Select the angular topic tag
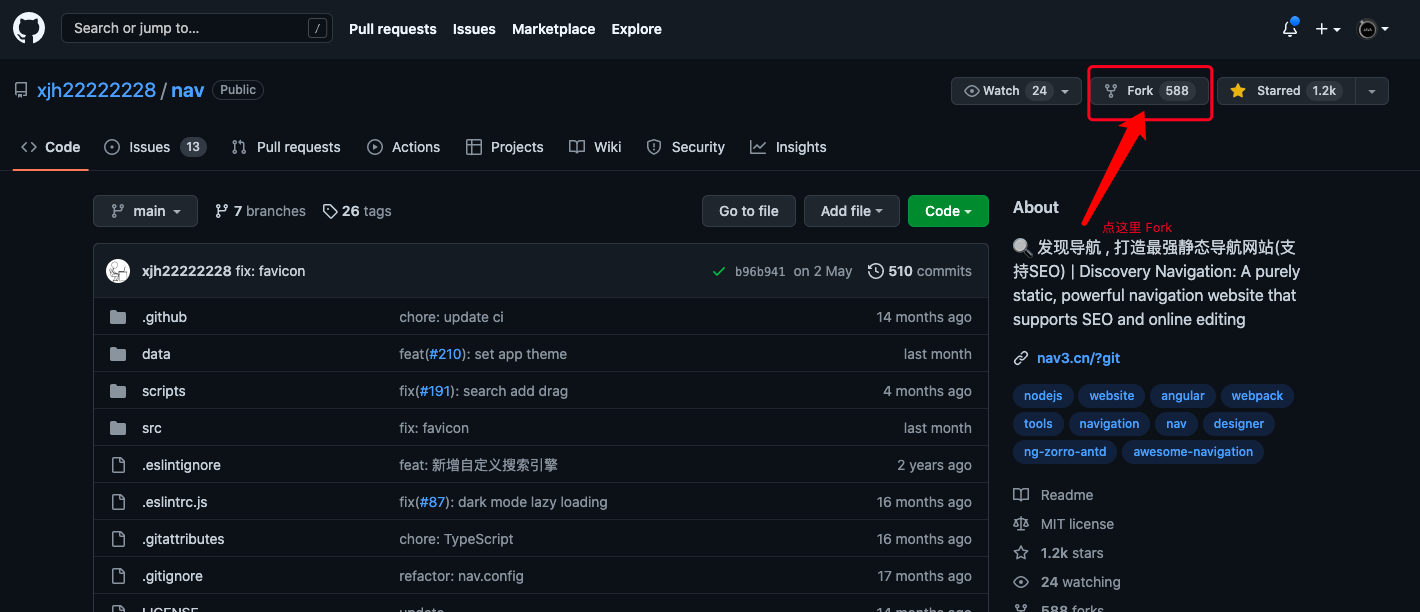Viewport: 1420px width, 612px height. coord(1183,396)
